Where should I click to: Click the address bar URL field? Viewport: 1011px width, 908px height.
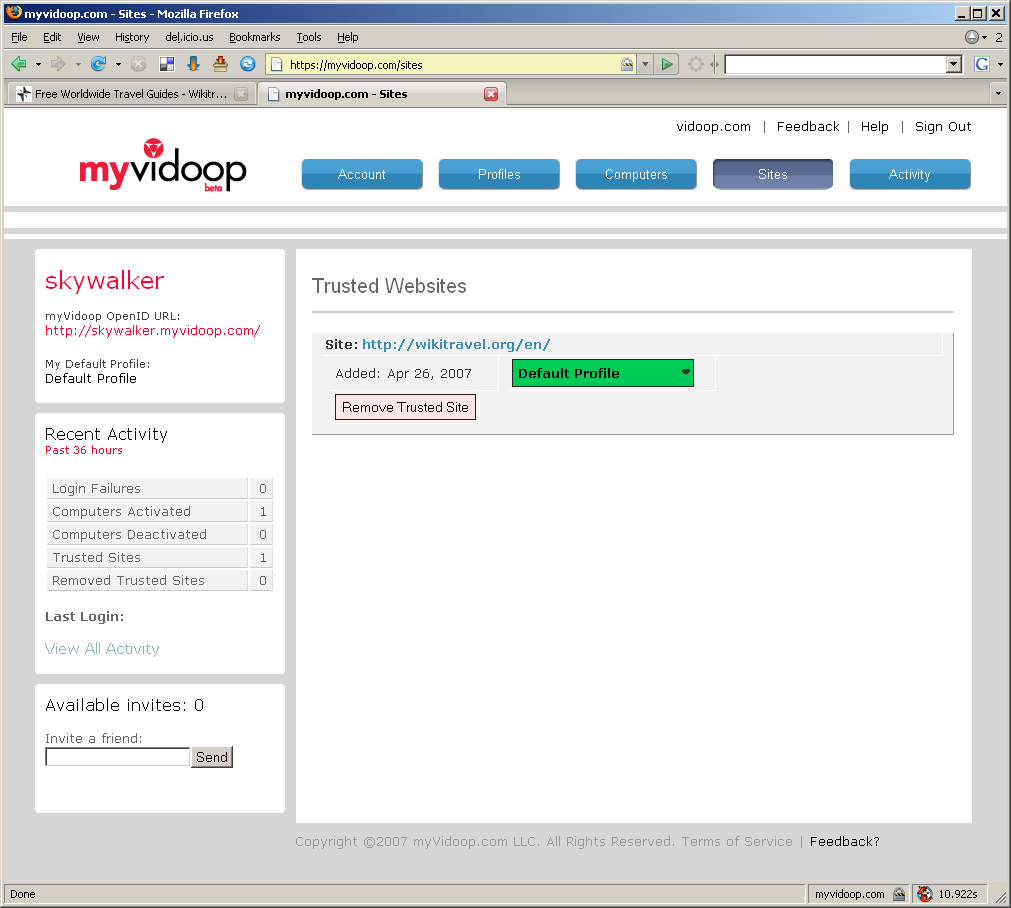(x=451, y=64)
